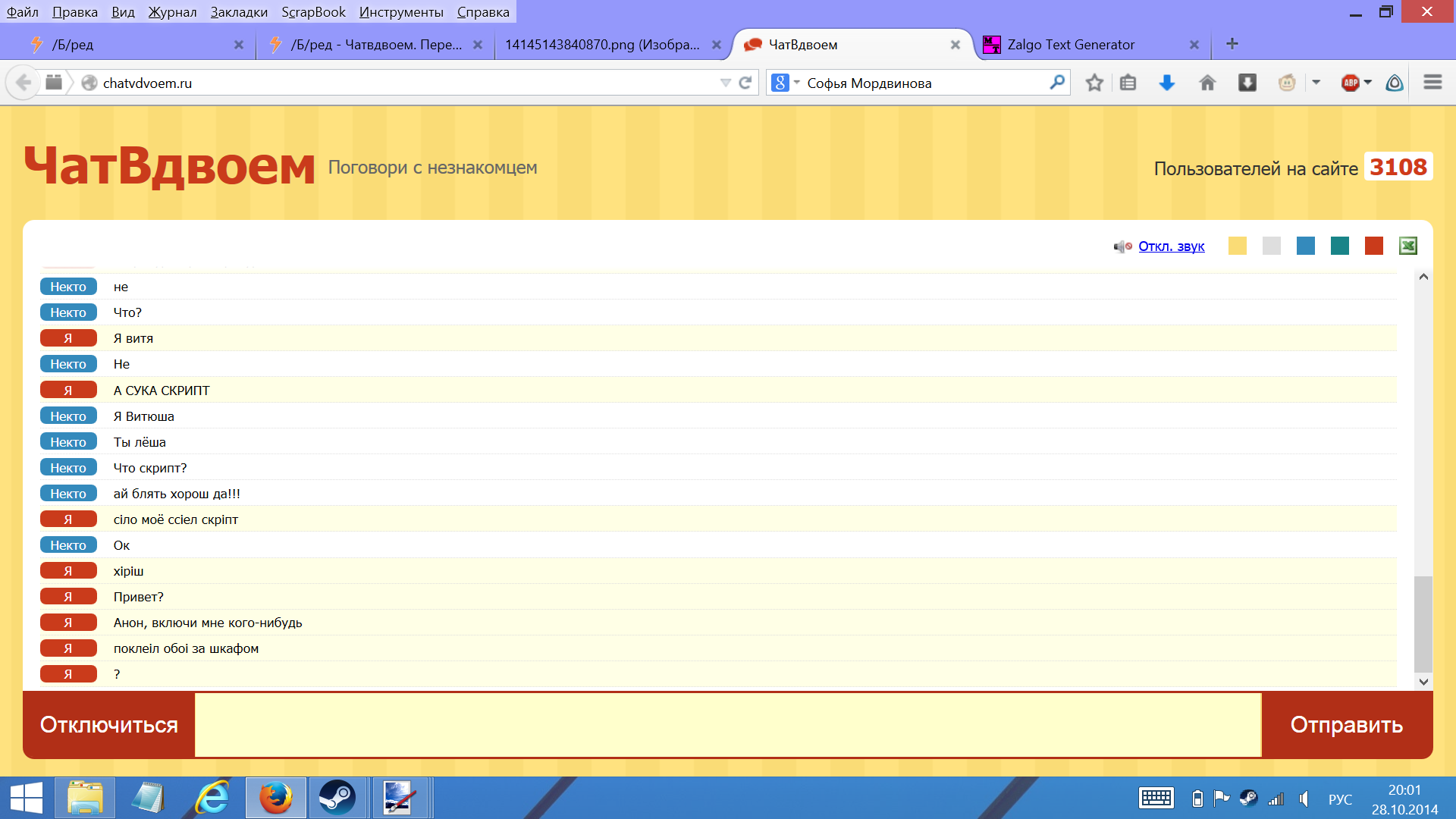
Task: Go to the browser home page icon
Action: point(1207,83)
